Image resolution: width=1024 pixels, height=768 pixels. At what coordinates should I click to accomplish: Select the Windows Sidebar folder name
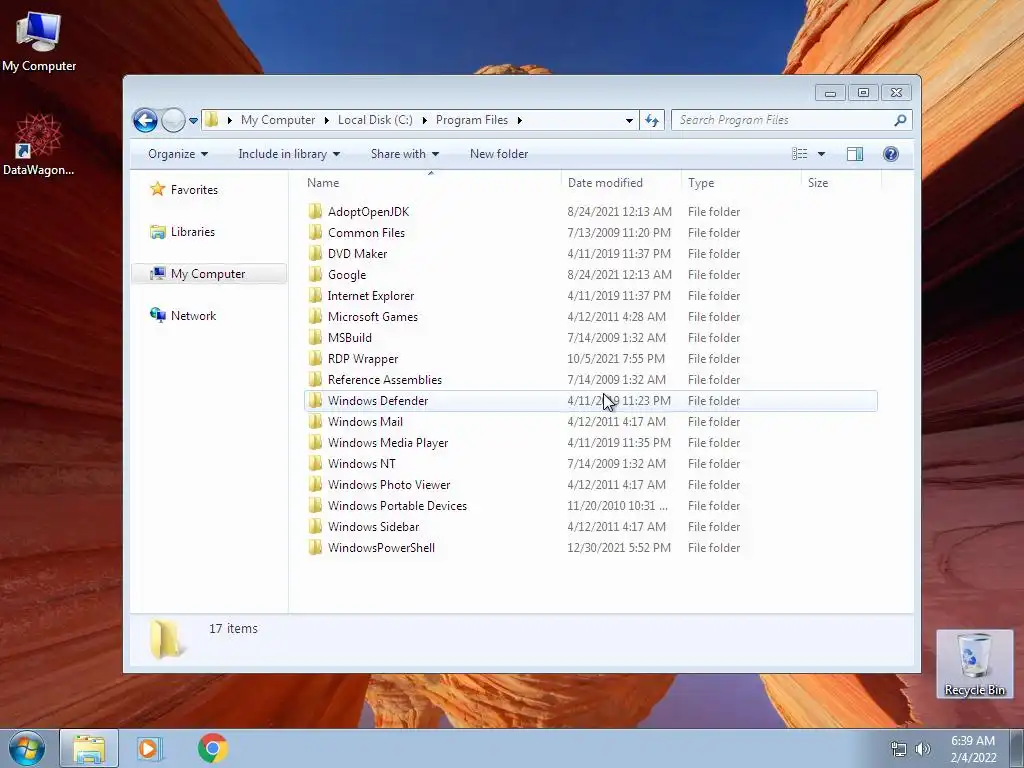coord(374,526)
